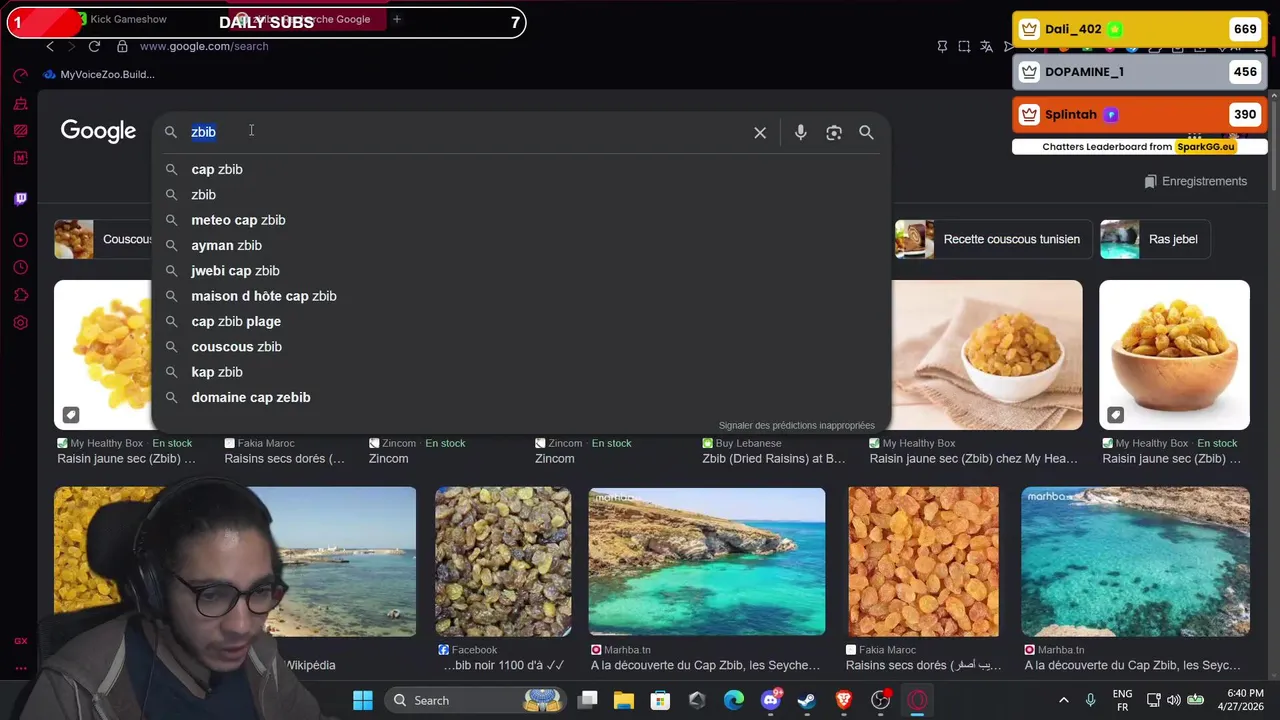
Task: Expand hidden system tray icons chevron
Action: (x=1064, y=700)
